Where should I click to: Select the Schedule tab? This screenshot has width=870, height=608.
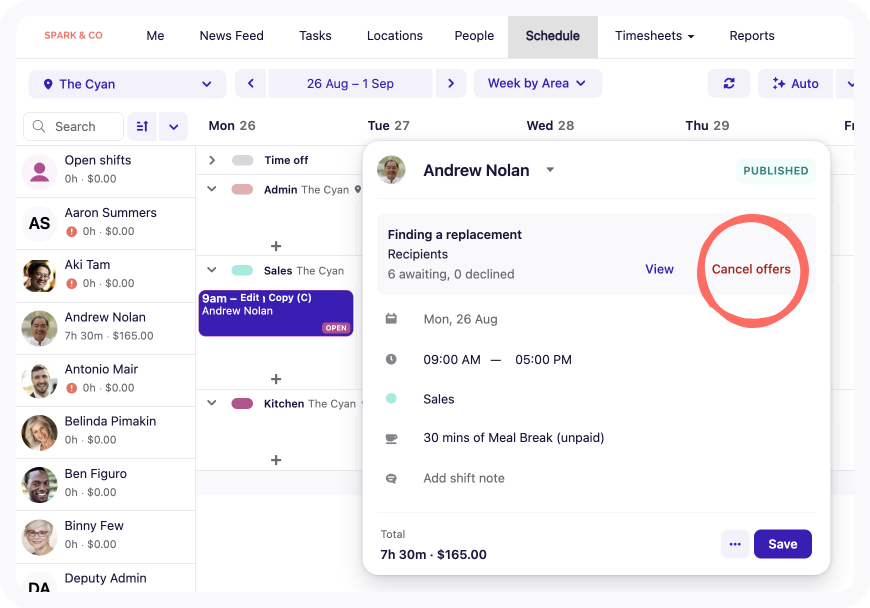point(553,36)
